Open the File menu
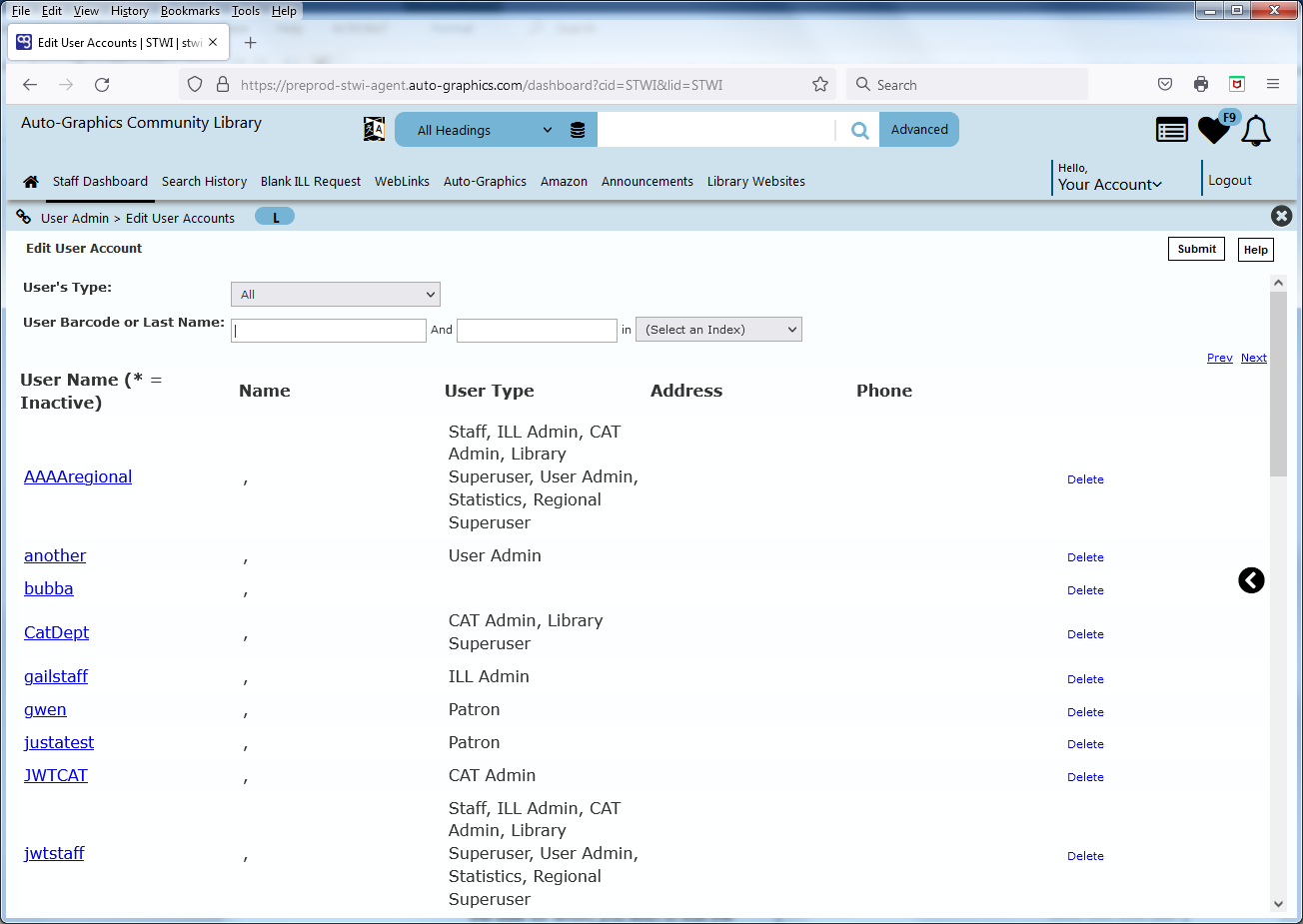 click(x=21, y=11)
